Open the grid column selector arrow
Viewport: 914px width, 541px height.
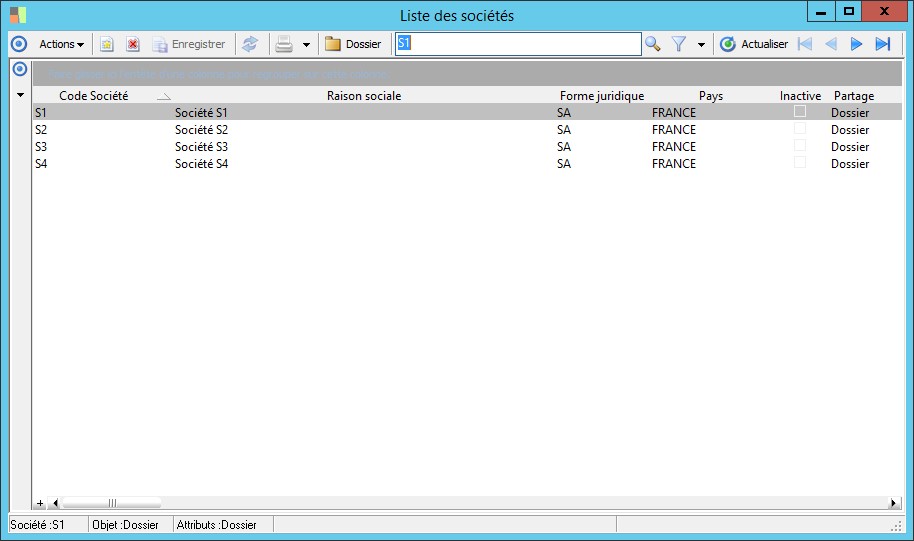(20, 95)
